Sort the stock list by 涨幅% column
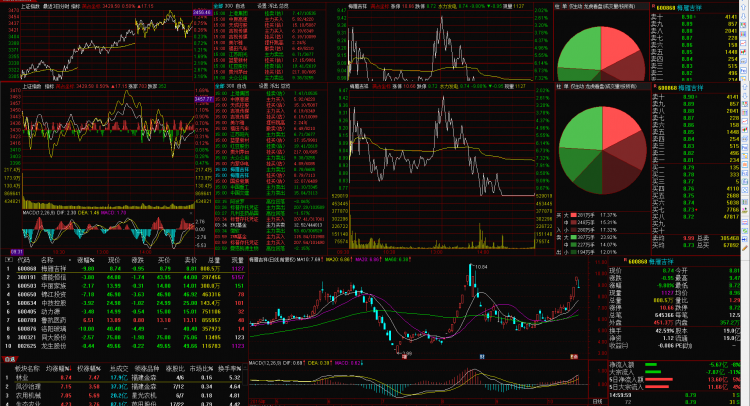 86,260
